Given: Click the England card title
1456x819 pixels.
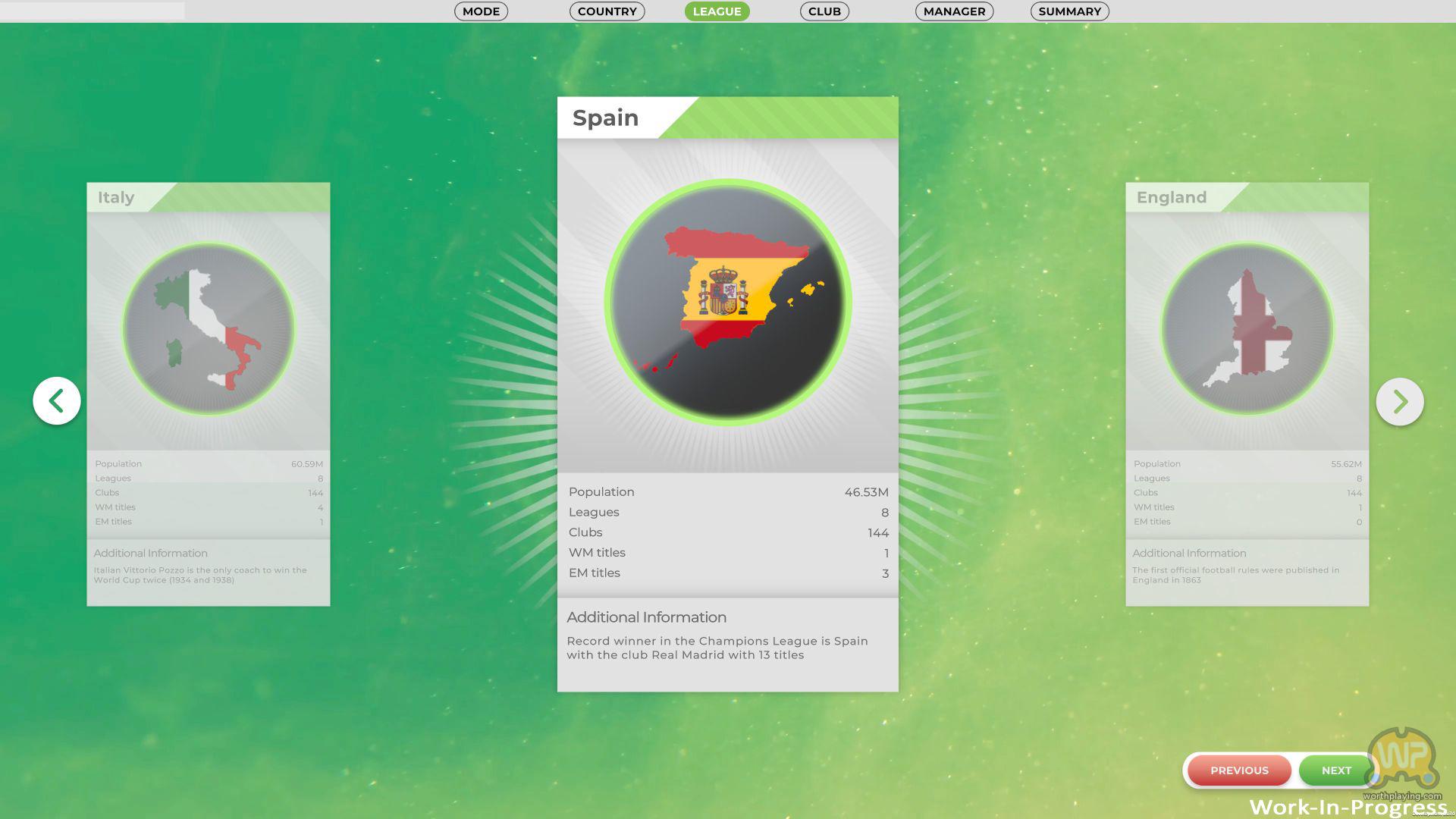Looking at the screenshot, I should (1171, 197).
